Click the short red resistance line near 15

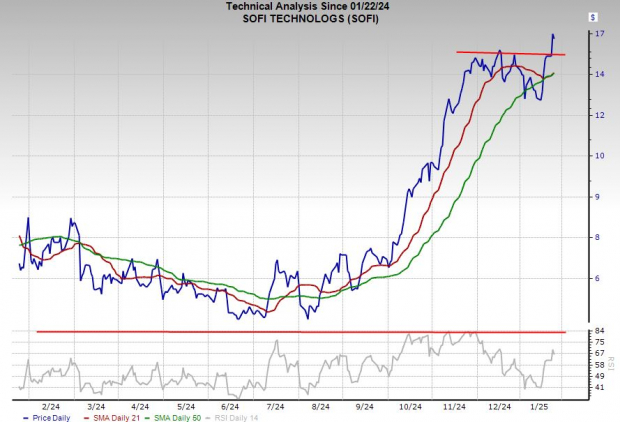510,53
